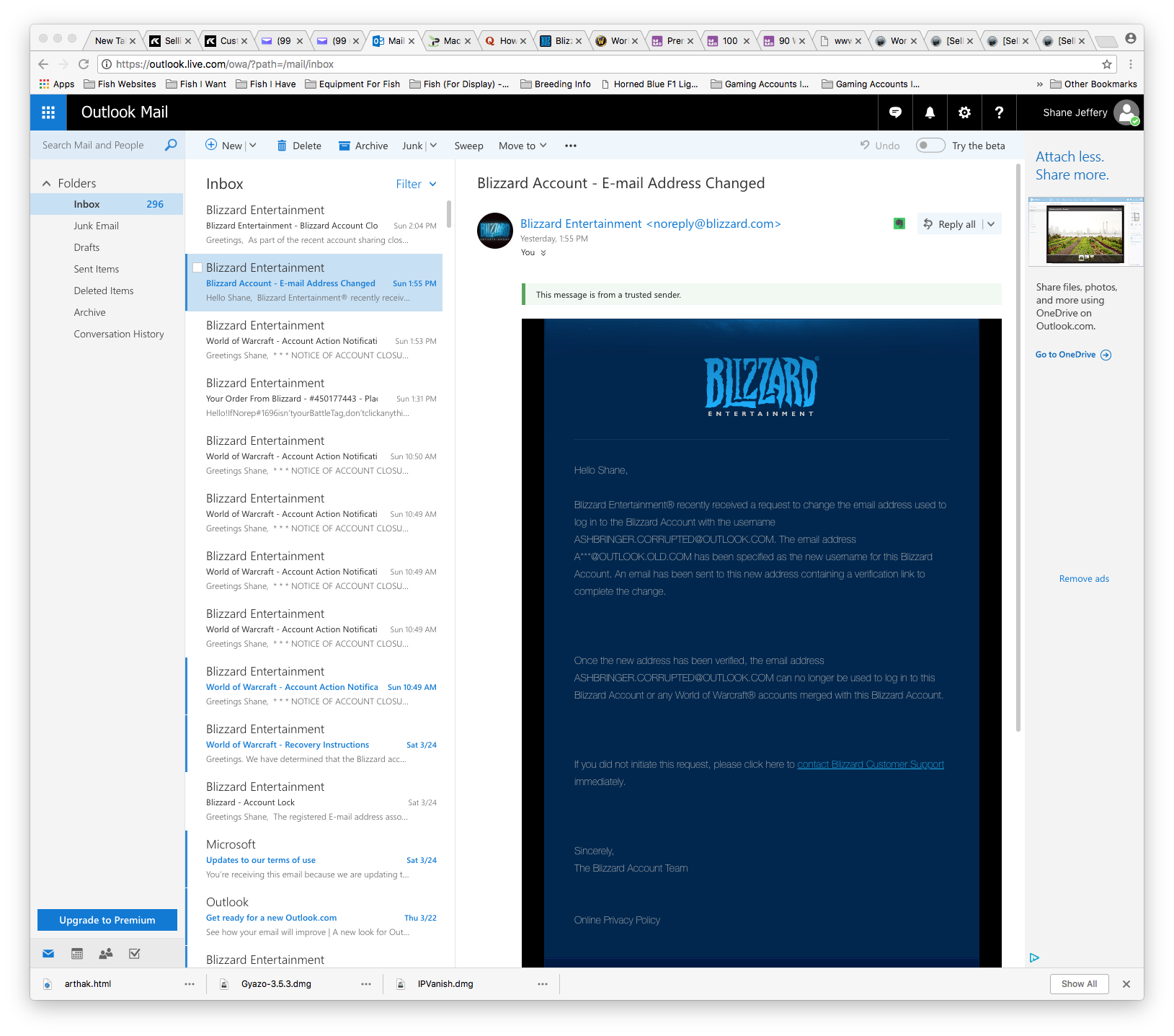Open the Chrome menu three dots
The width and height of the screenshot is (1174, 1036).
[x=1131, y=64]
